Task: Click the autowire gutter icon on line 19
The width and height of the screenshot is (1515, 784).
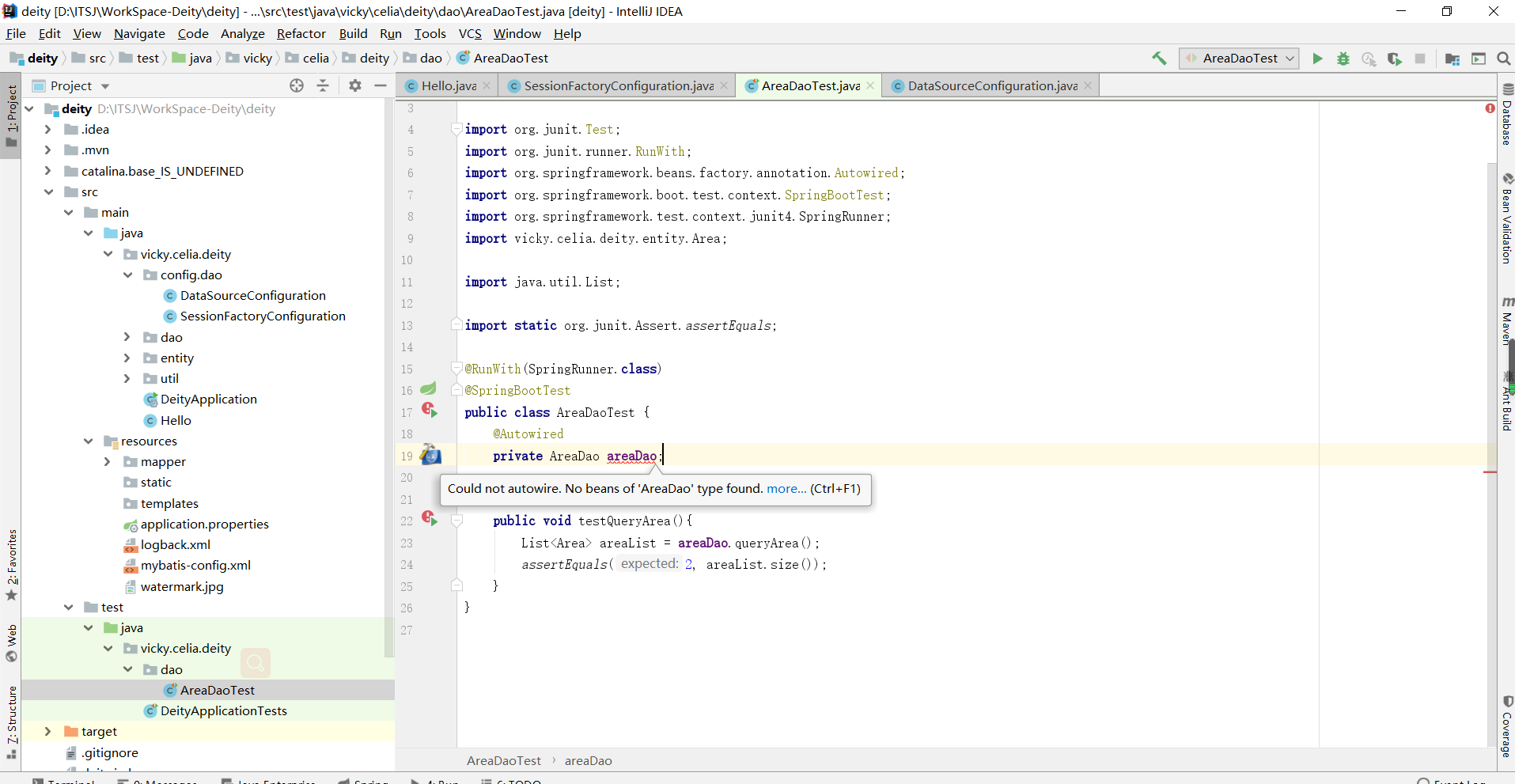Action: (430, 454)
